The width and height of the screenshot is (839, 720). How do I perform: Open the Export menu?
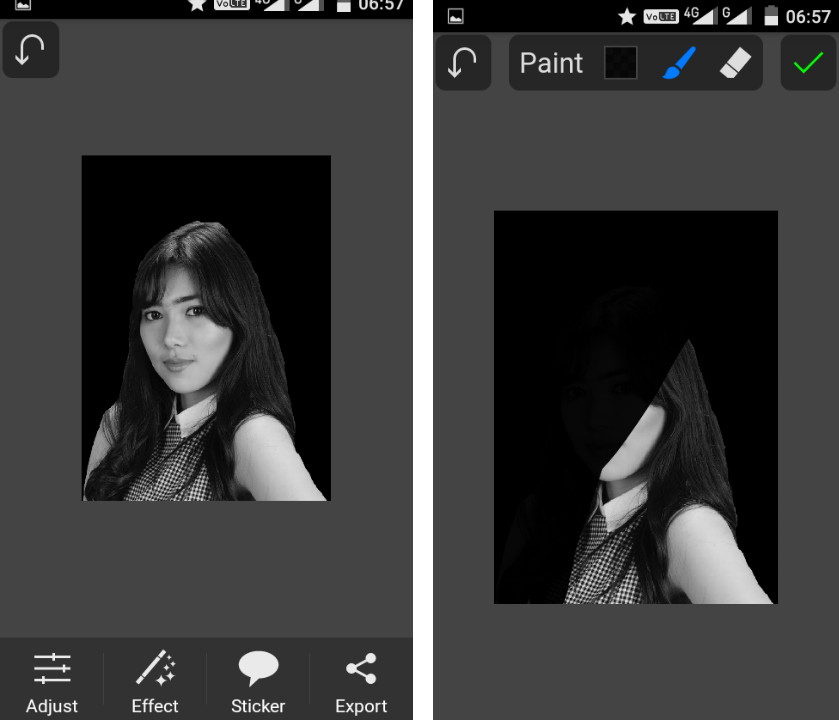click(361, 683)
